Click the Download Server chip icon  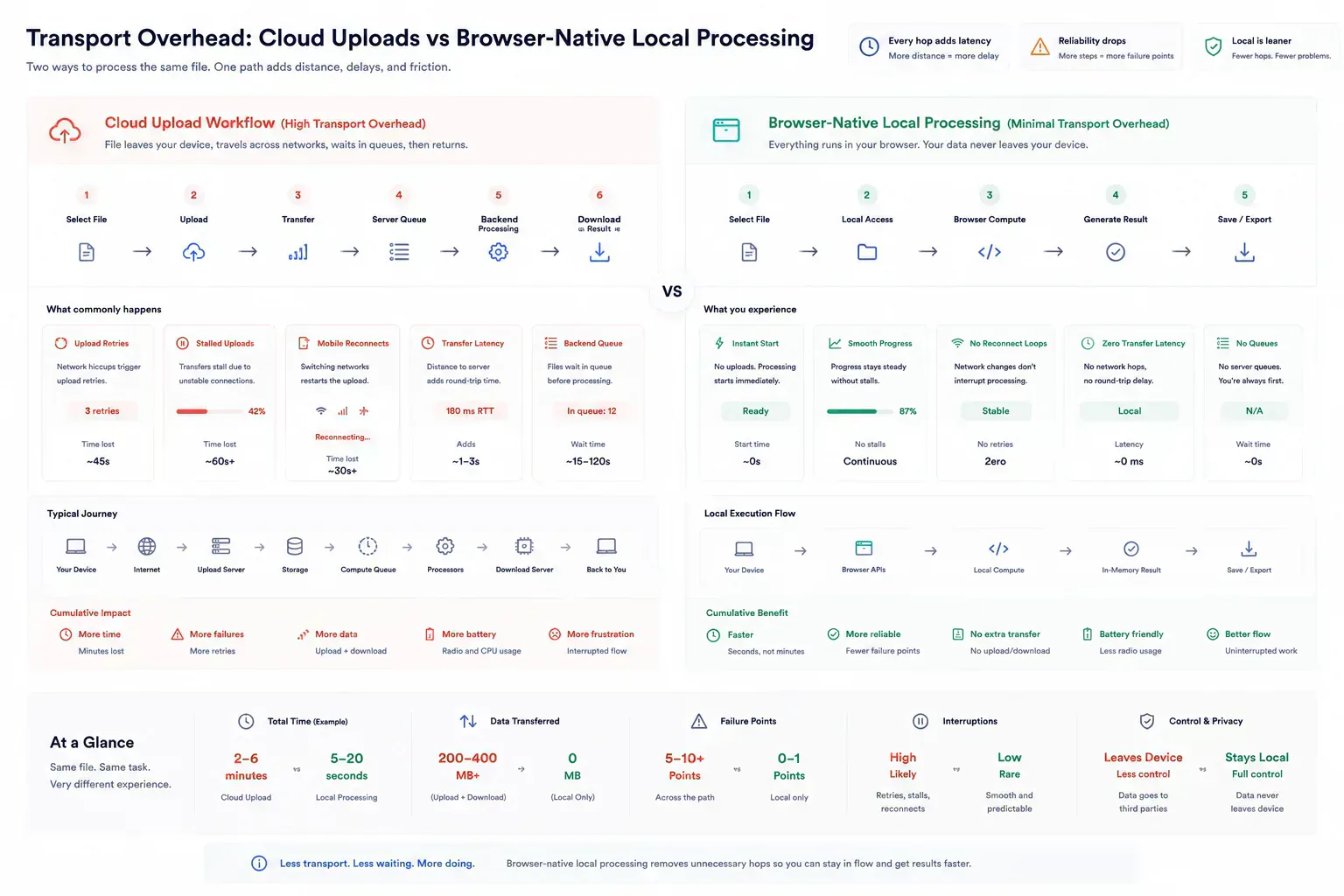[x=524, y=546]
